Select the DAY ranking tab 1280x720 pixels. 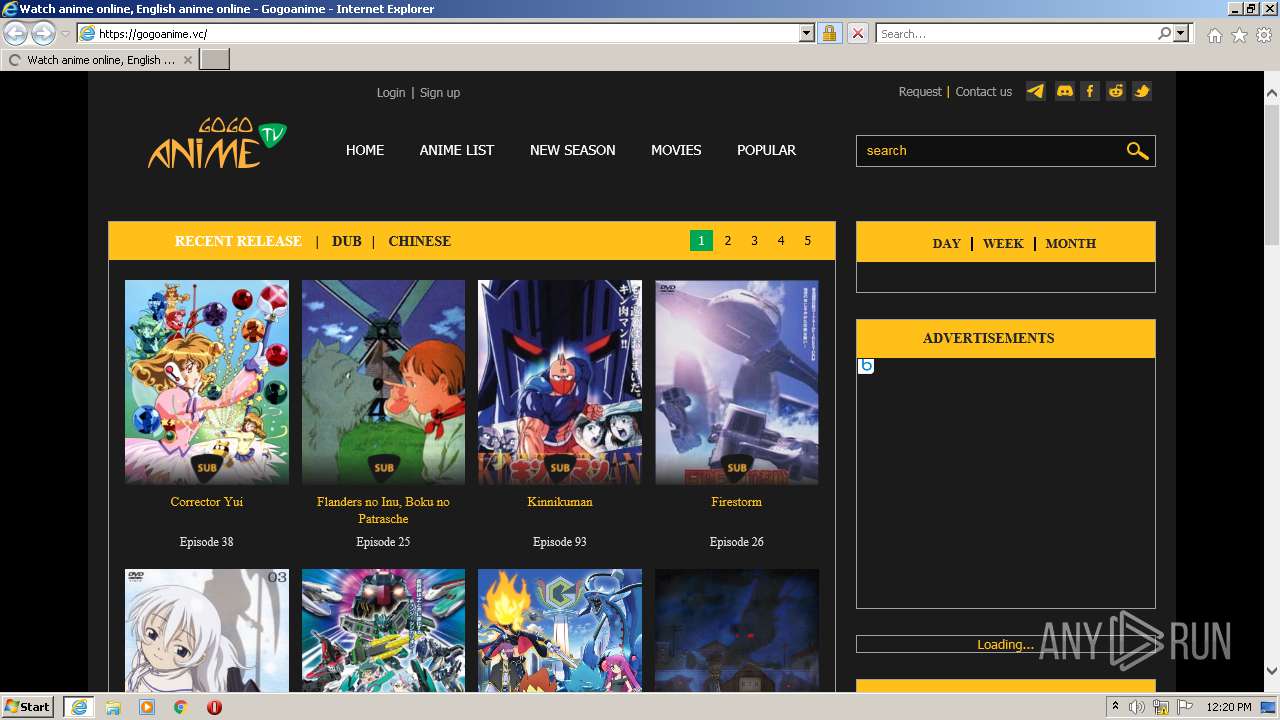tap(946, 243)
